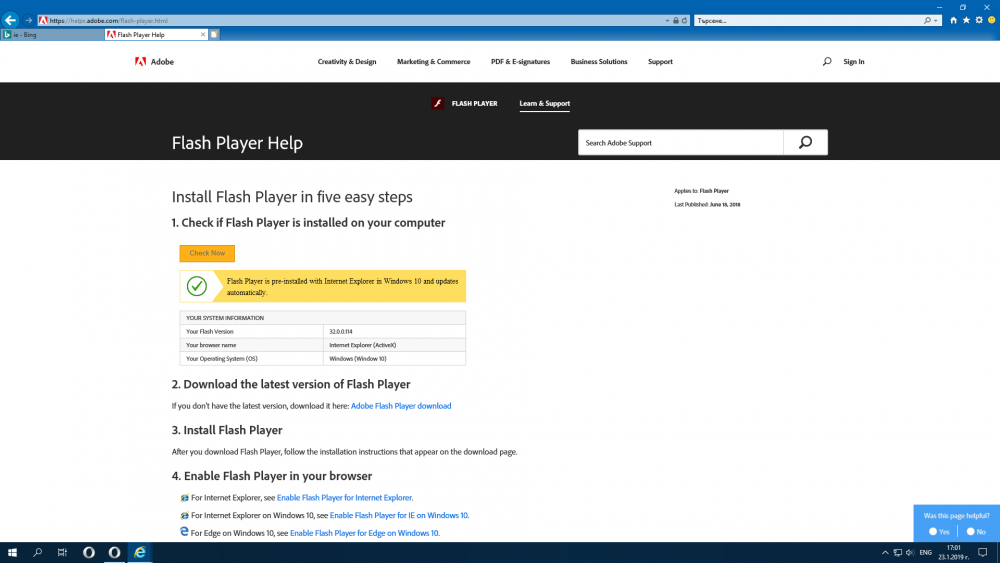Screen dimensions: 1000x563
Task: Submit the Adobe Support search button
Action: pyautogui.click(x=805, y=143)
